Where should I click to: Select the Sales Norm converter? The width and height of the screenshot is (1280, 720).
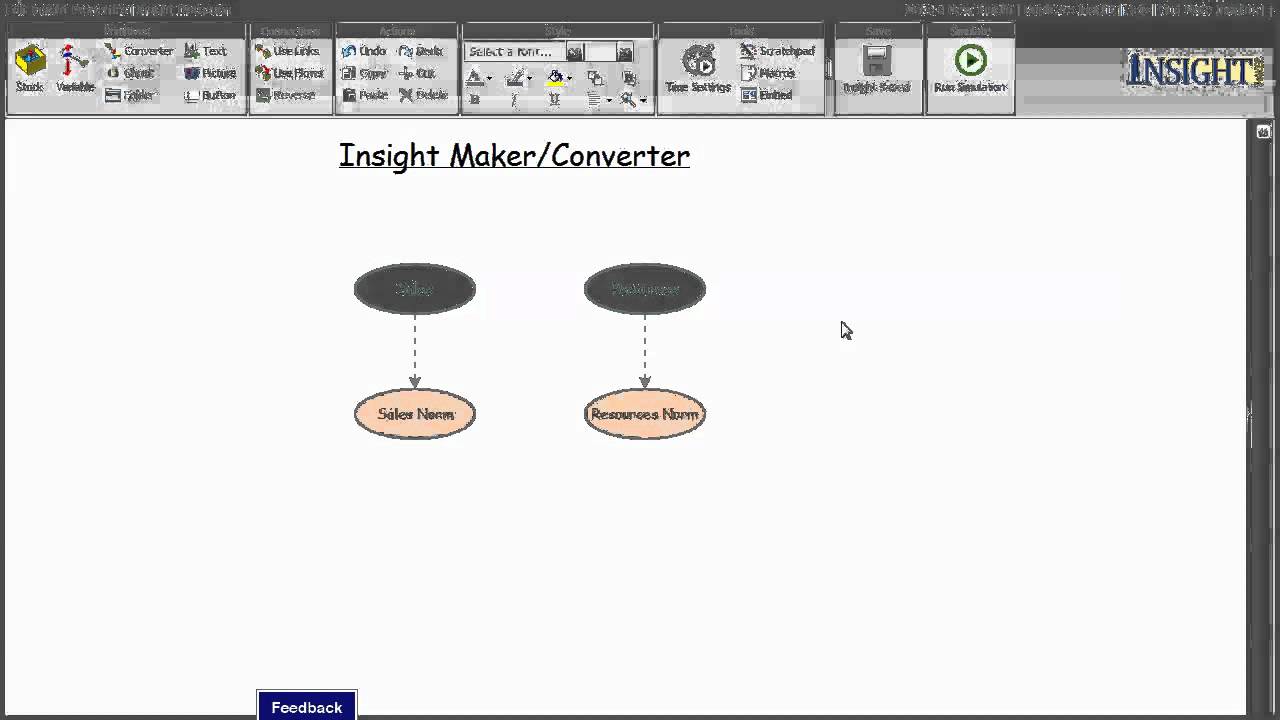tap(415, 414)
